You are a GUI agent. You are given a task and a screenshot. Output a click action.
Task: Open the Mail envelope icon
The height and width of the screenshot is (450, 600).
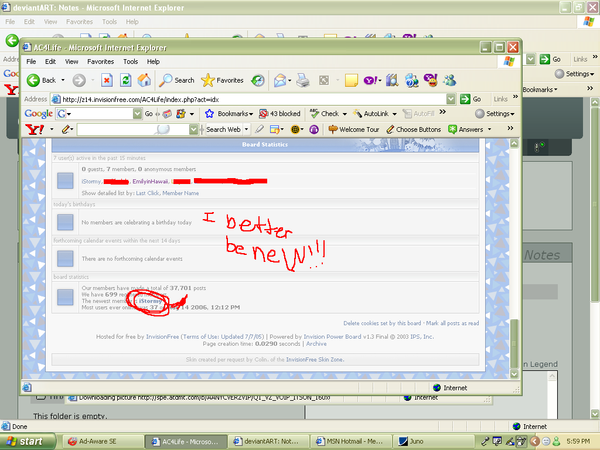[x=280, y=80]
